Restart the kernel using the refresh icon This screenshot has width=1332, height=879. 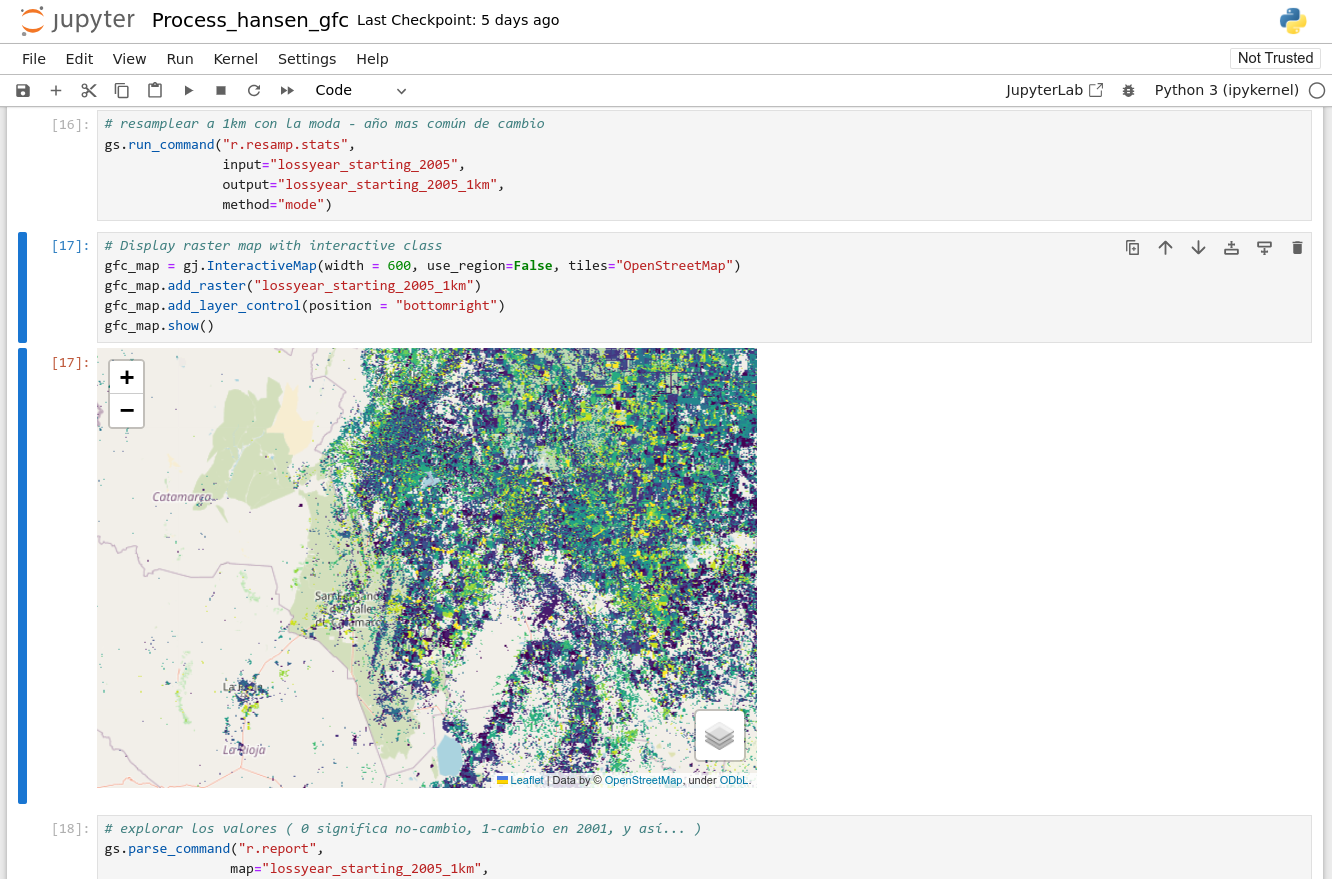click(254, 90)
